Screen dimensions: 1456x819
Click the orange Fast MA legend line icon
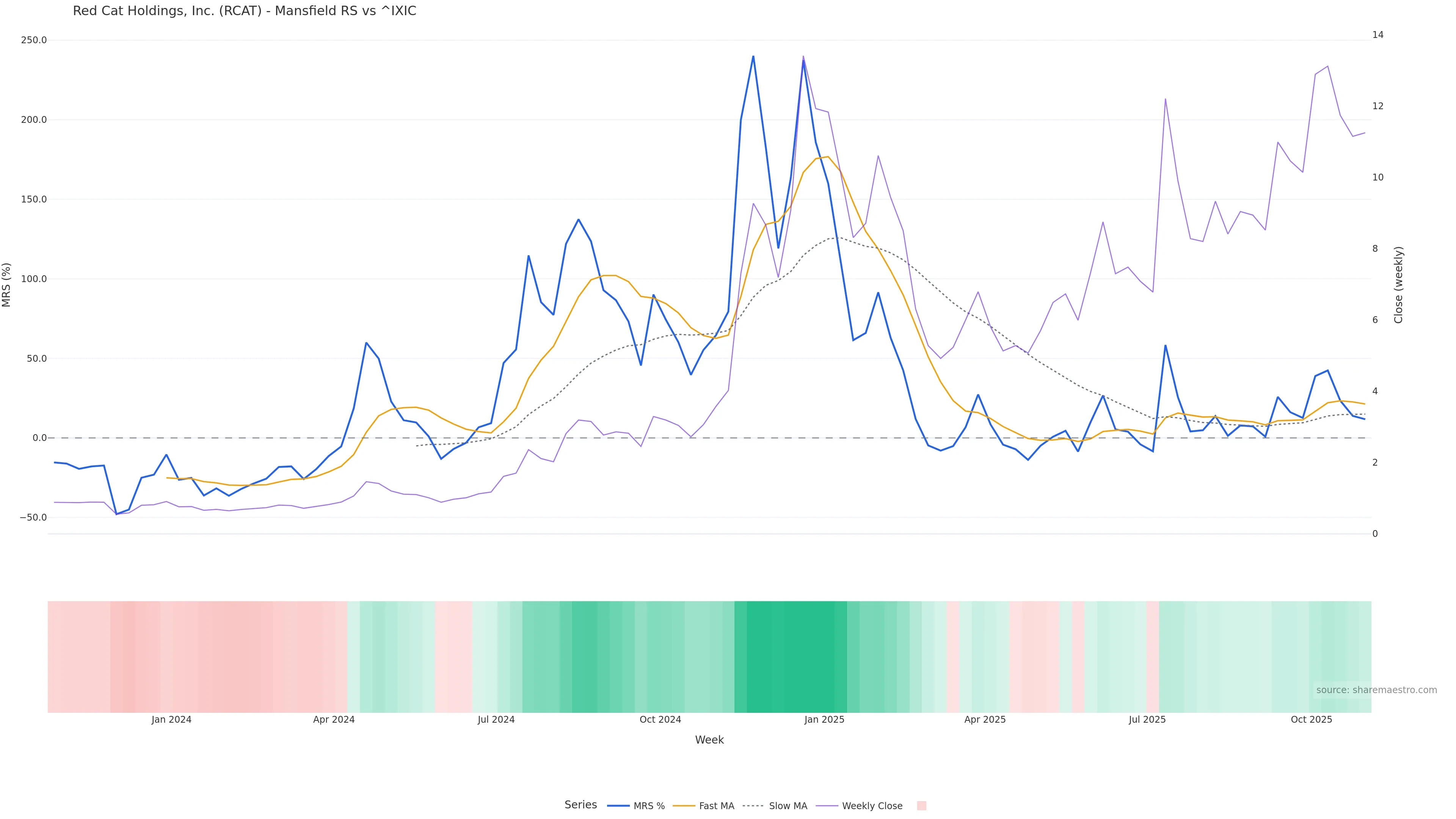tap(684, 806)
